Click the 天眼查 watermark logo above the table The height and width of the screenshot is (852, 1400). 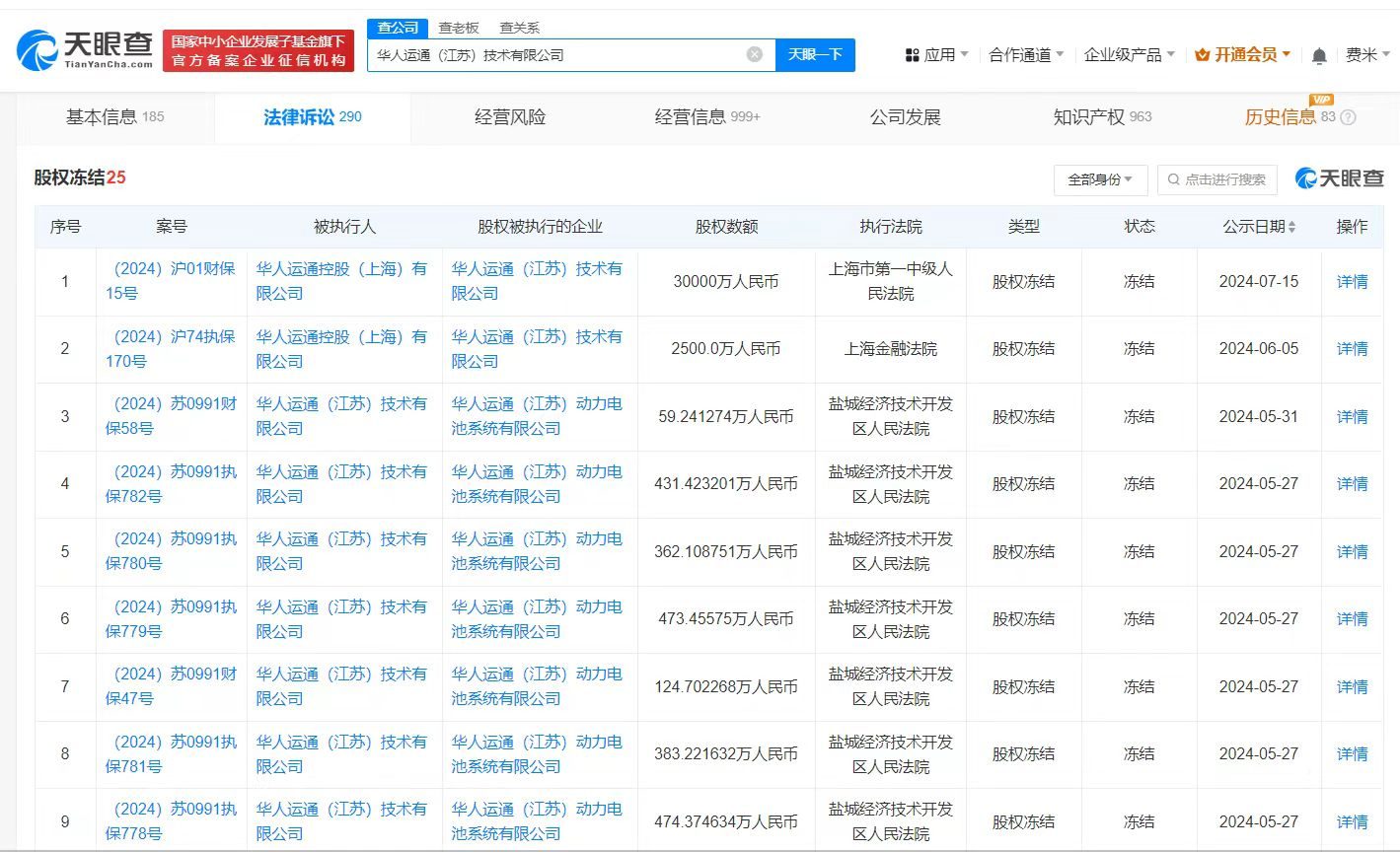tap(1338, 178)
